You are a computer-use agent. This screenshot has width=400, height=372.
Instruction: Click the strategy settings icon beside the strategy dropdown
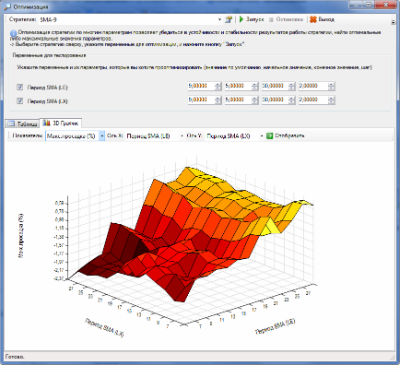click(228, 19)
